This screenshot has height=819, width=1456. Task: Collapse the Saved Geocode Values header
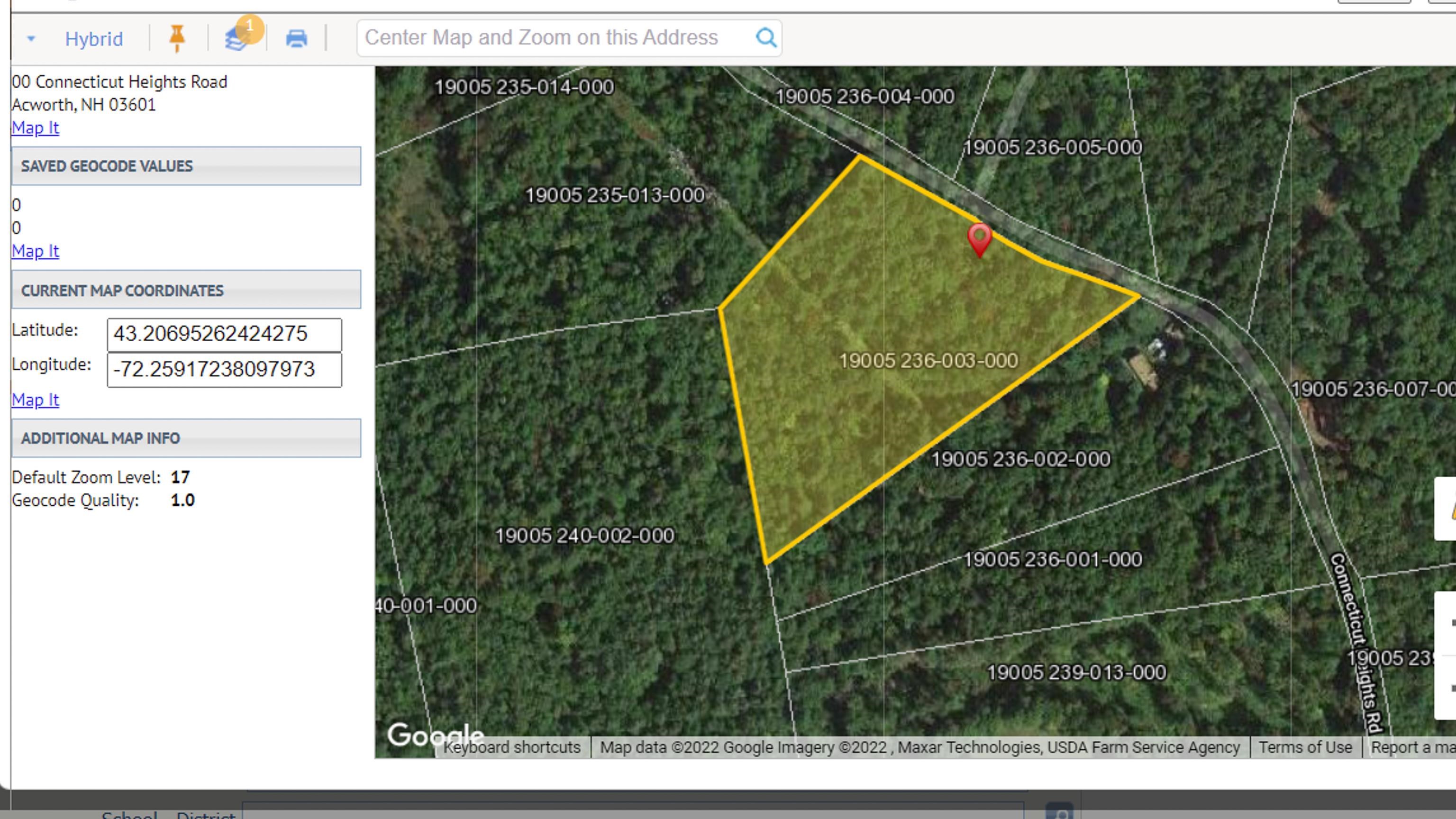click(x=186, y=166)
